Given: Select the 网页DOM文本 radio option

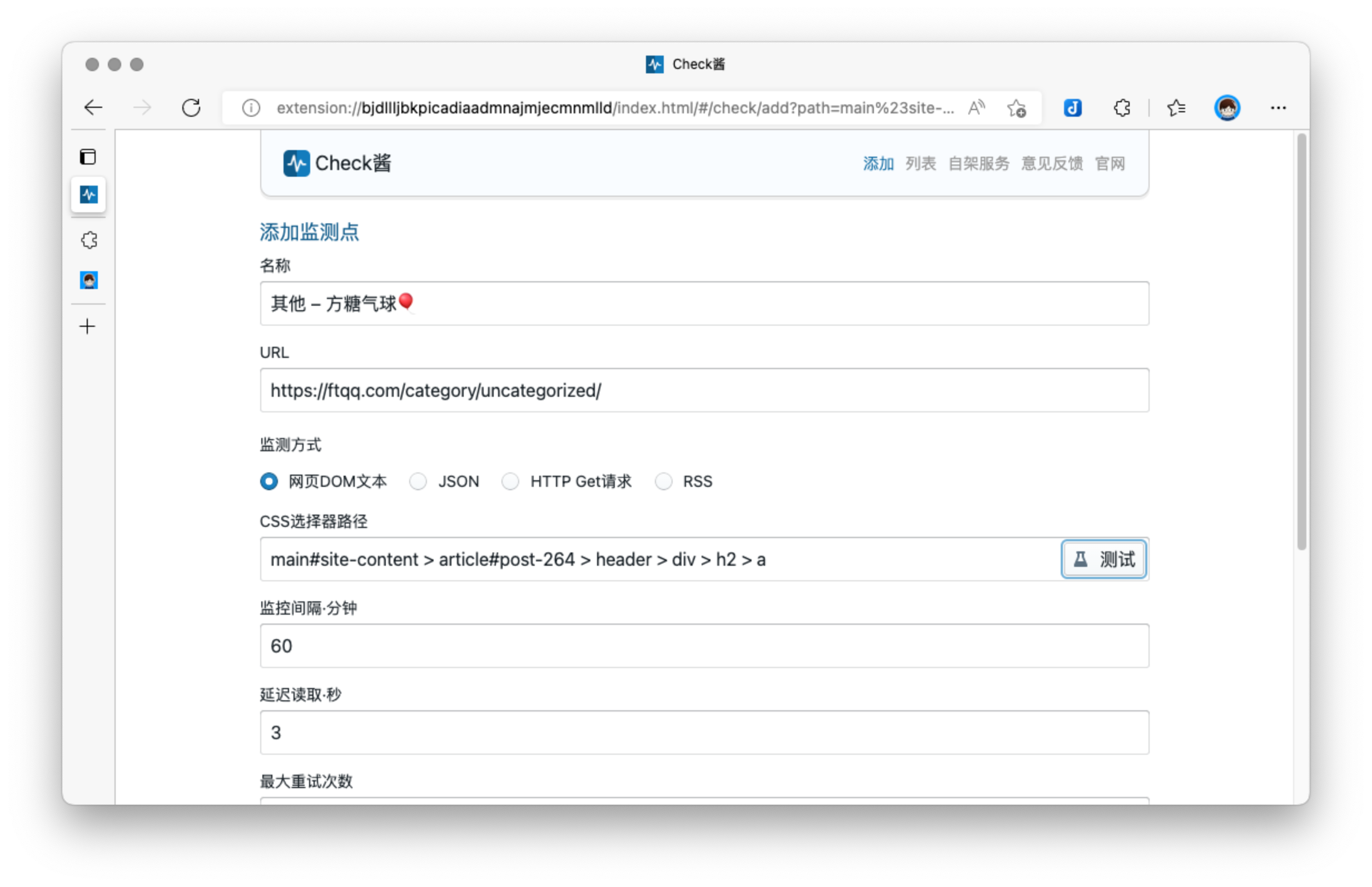Looking at the screenshot, I should [x=269, y=481].
